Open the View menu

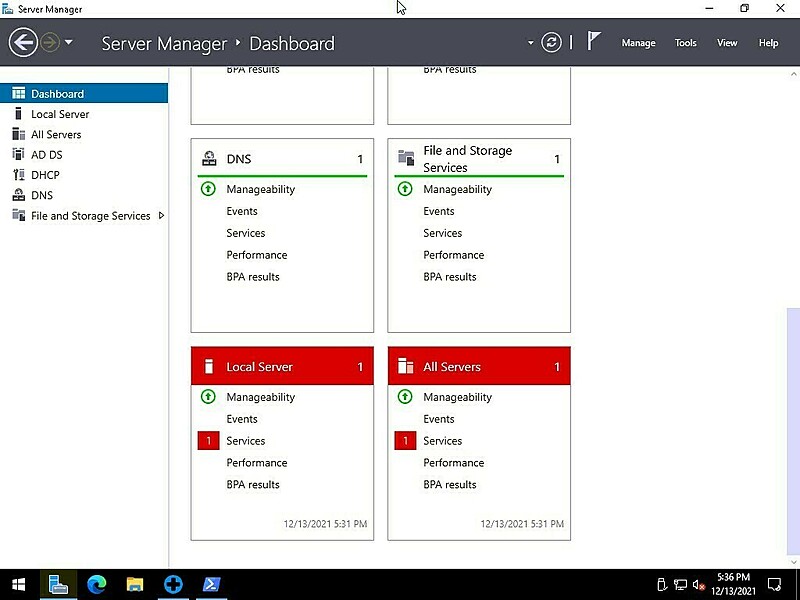pyautogui.click(x=727, y=43)
